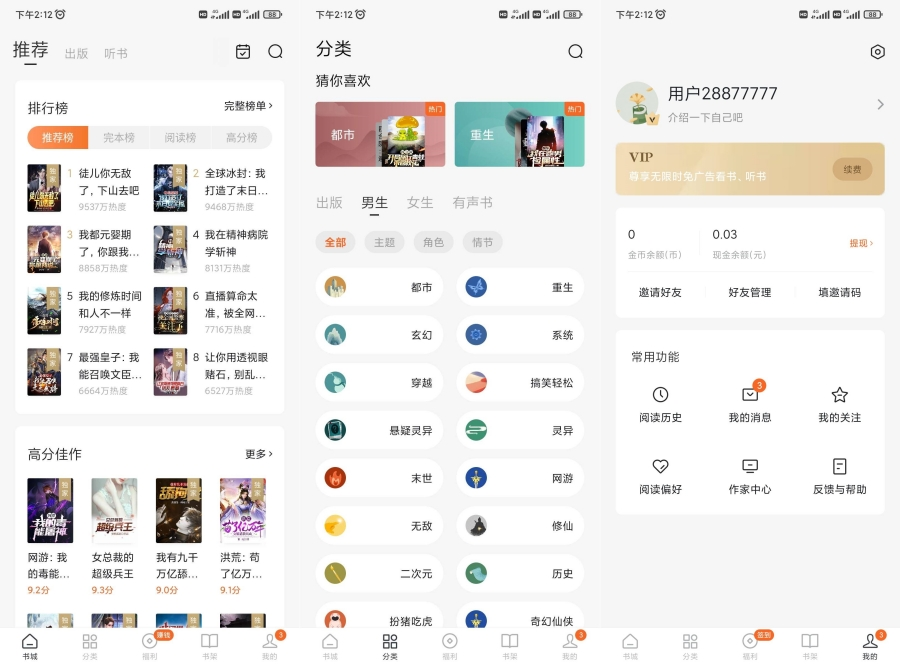The width and height of the screenshot is (900, 666).
Task: Open 作家中心 icon
Action: pos(750,466)
